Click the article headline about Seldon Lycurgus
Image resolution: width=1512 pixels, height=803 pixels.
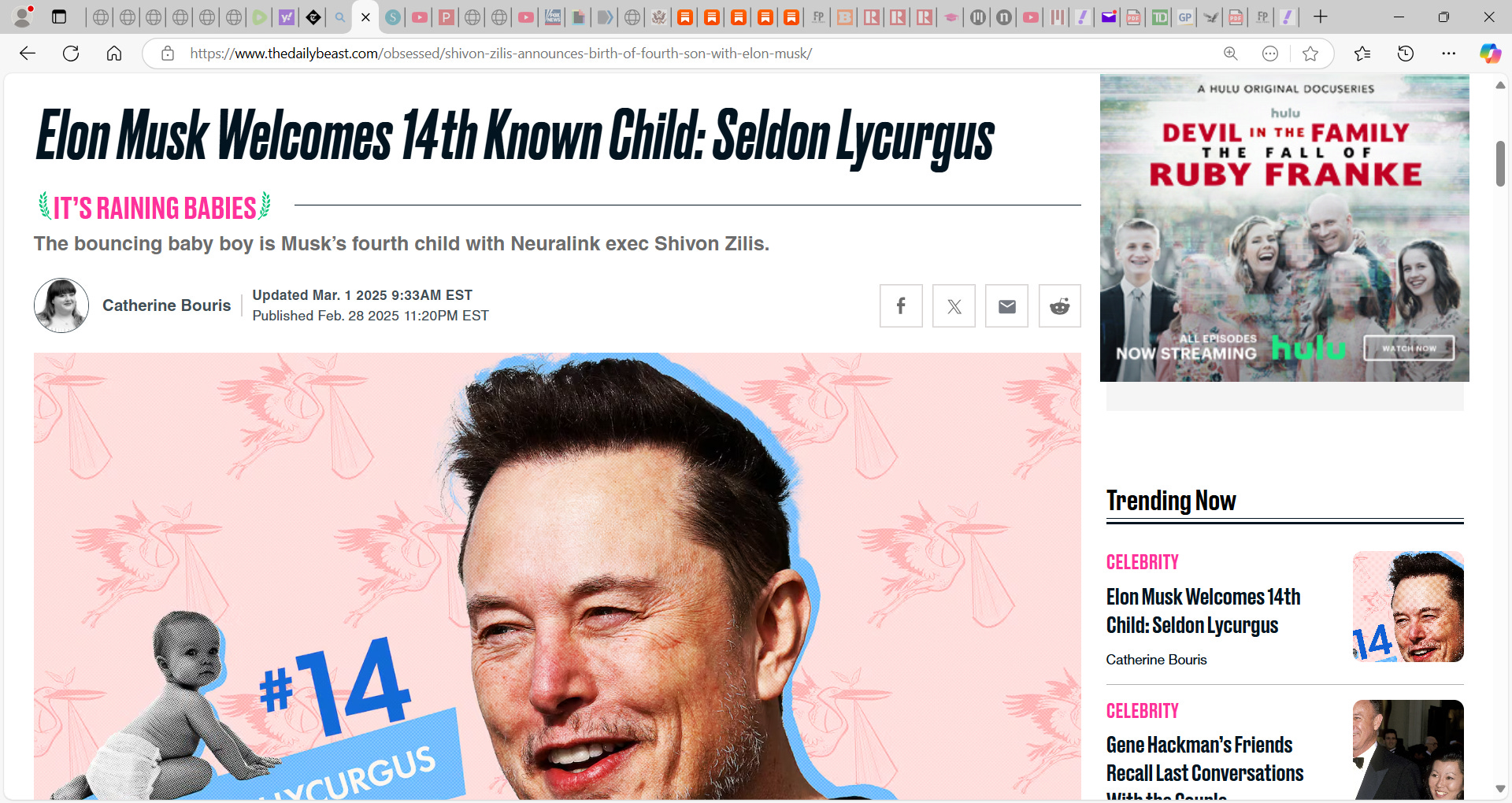point(516,136)
